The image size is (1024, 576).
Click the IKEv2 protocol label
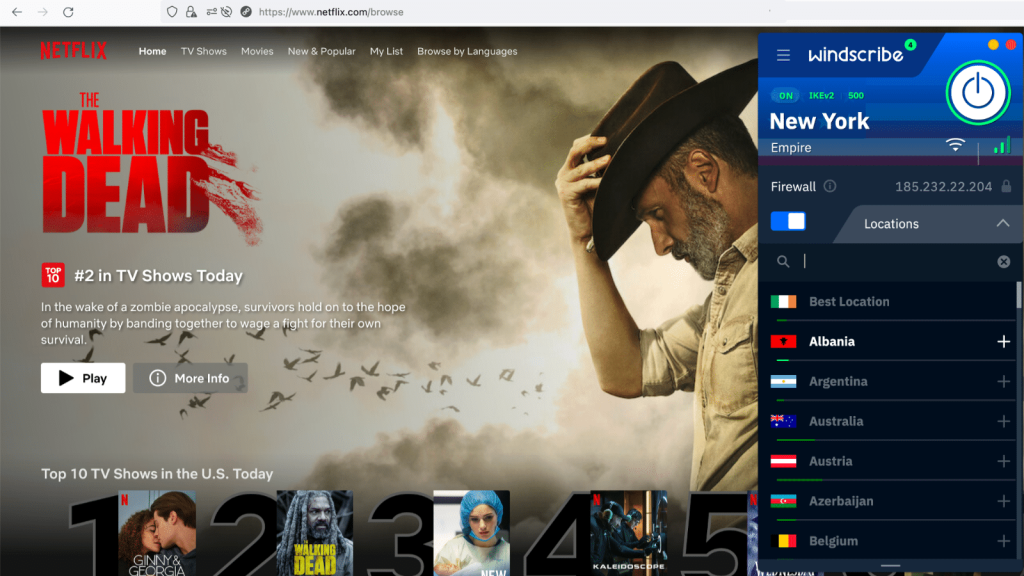[821, 95]
